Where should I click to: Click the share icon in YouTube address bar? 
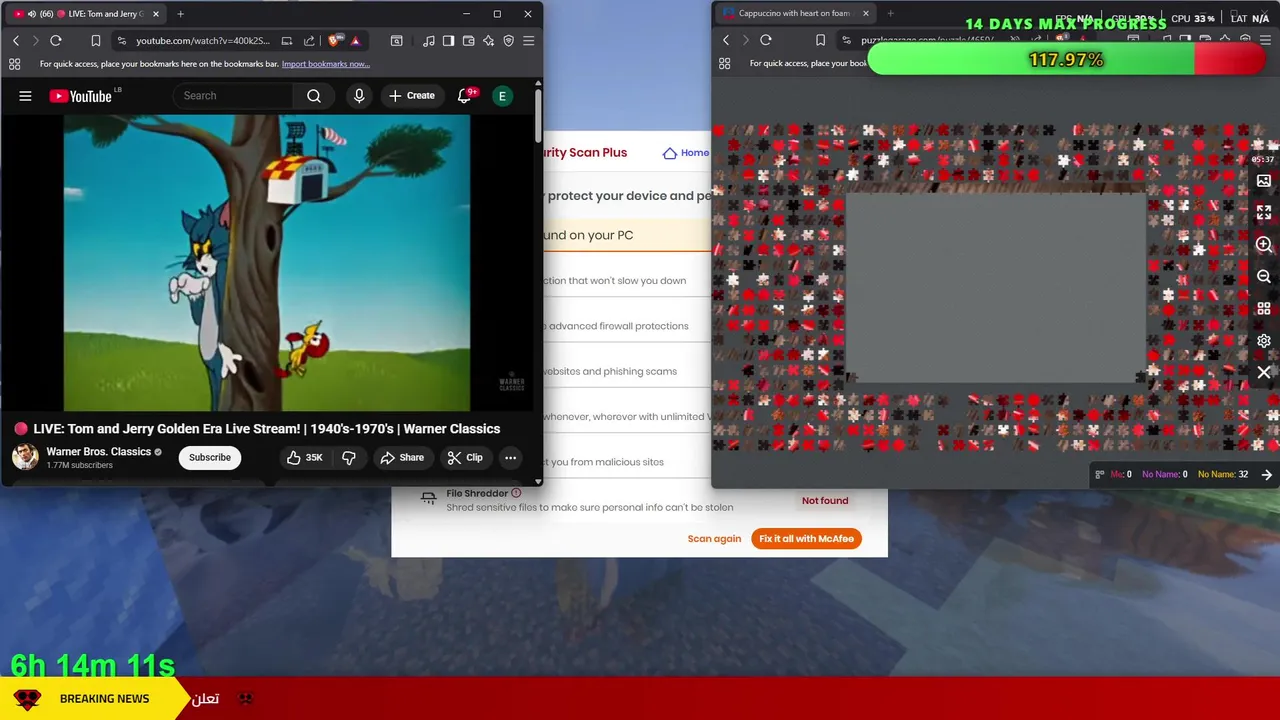coord(309,40)
